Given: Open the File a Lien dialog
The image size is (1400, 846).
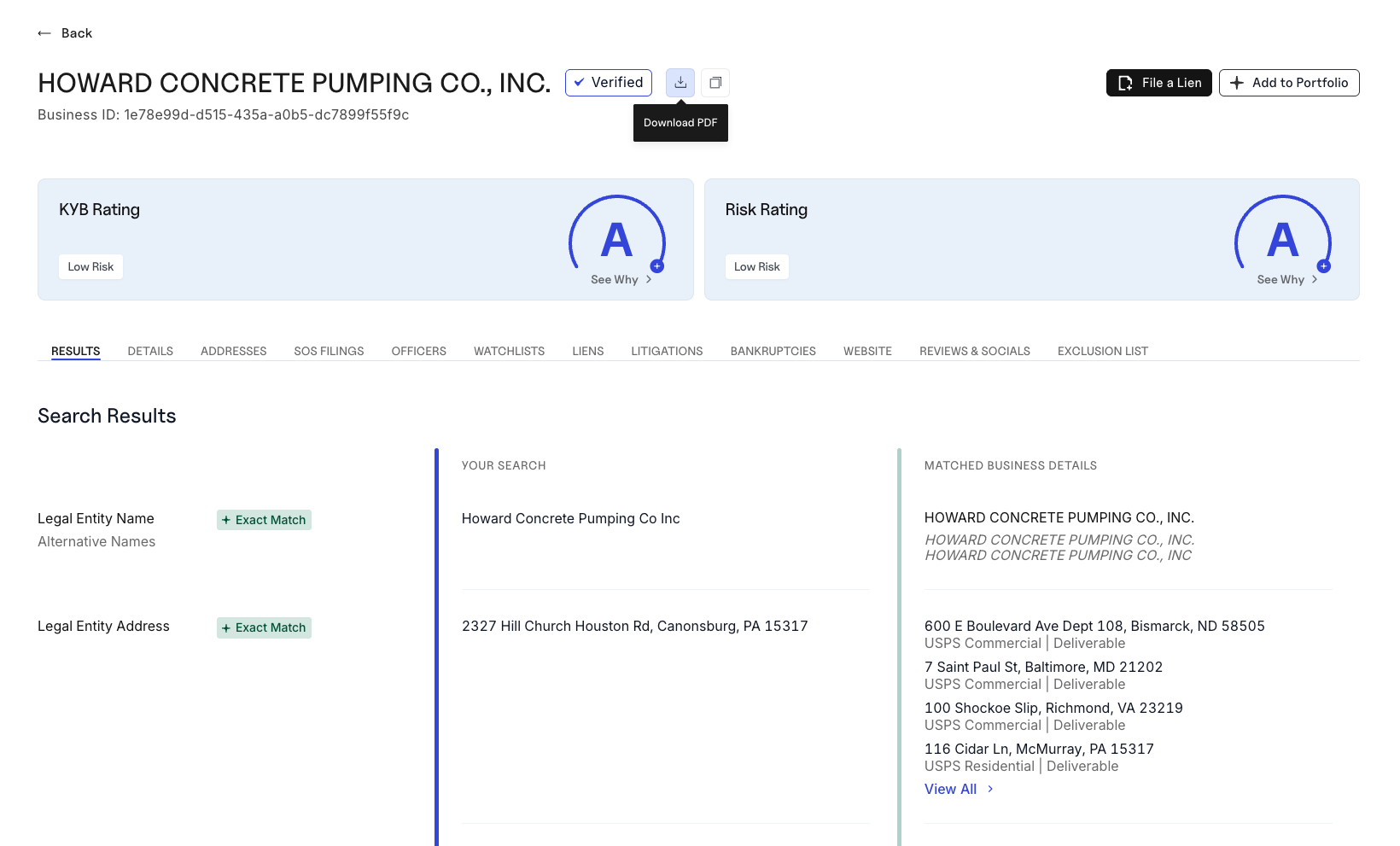Looking at the screenshot, I should point(1158,83).
